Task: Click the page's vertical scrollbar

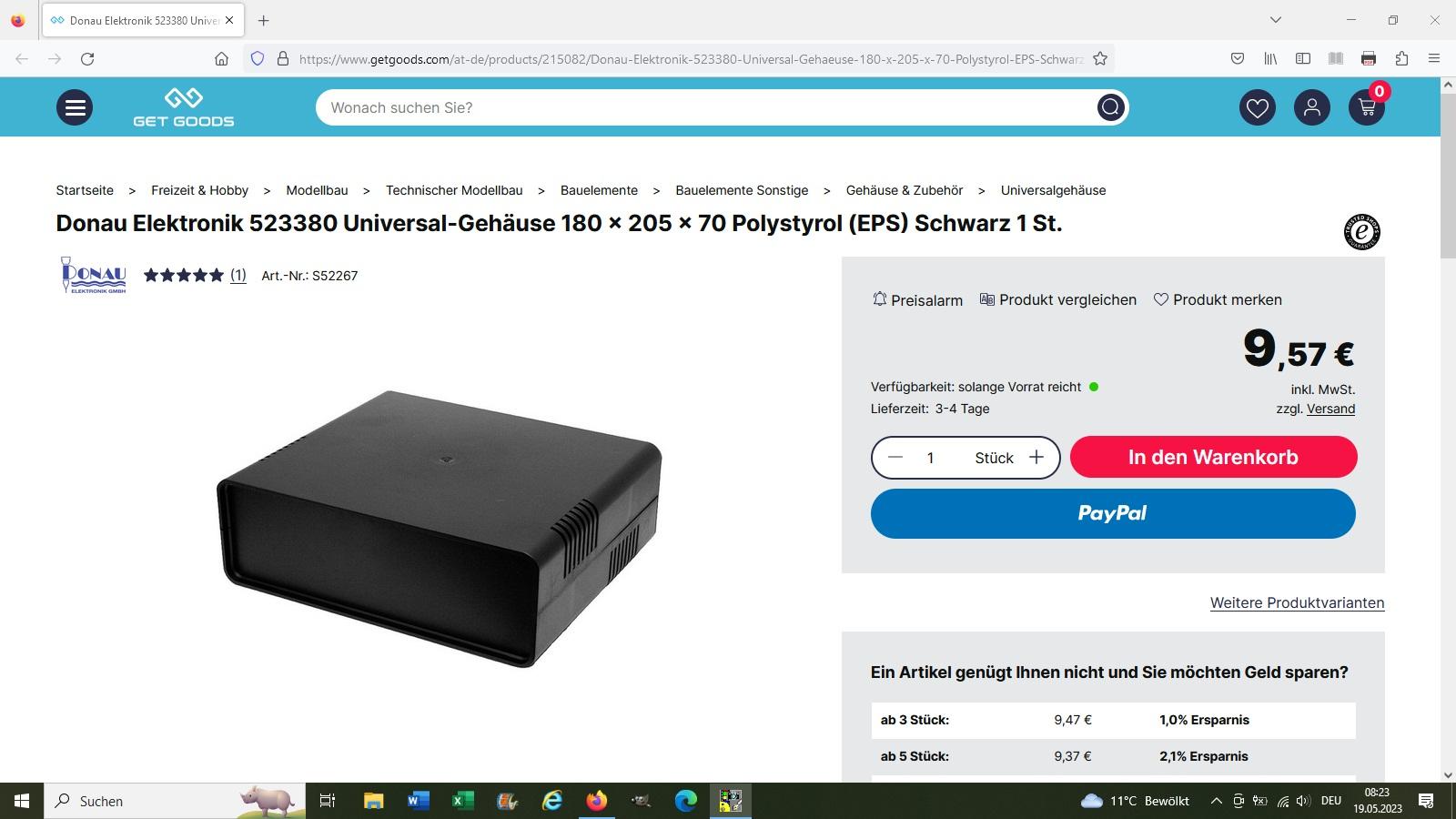Action: click(1448, 429)
